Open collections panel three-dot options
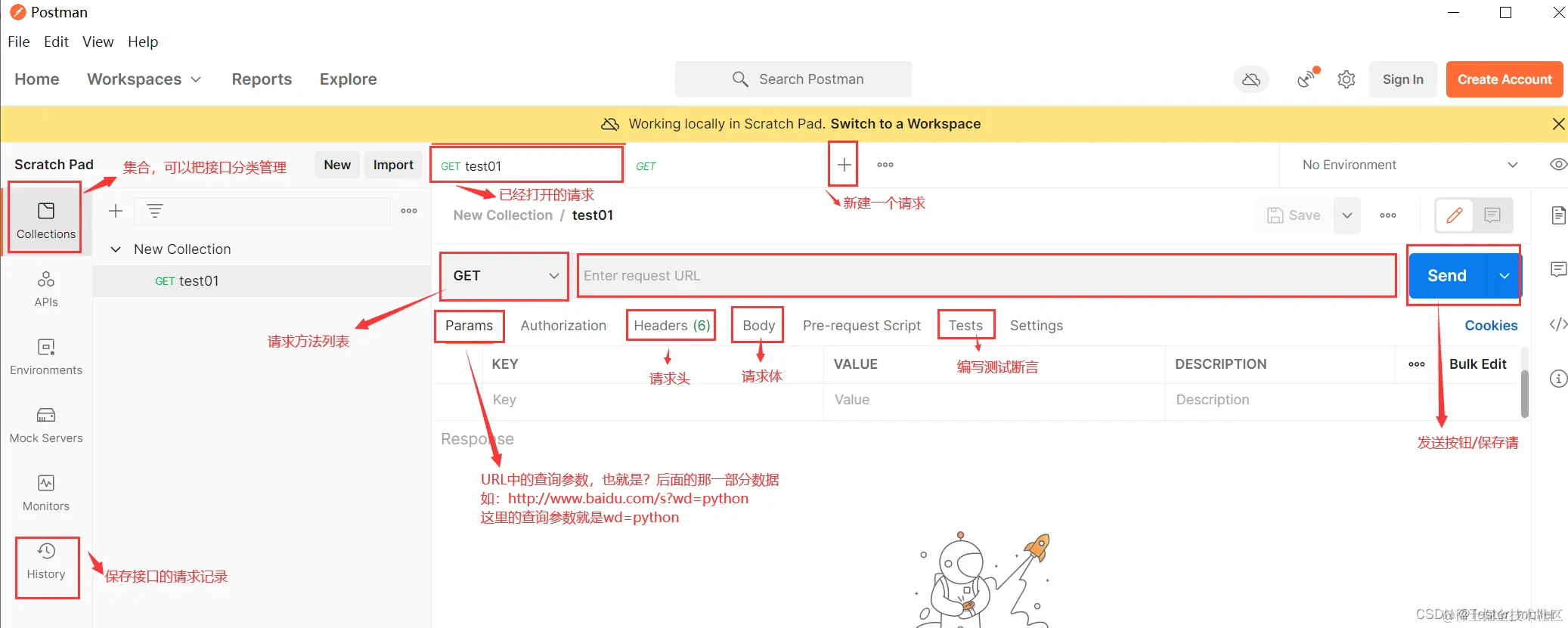1568x628 pixels. click(409, 211)
